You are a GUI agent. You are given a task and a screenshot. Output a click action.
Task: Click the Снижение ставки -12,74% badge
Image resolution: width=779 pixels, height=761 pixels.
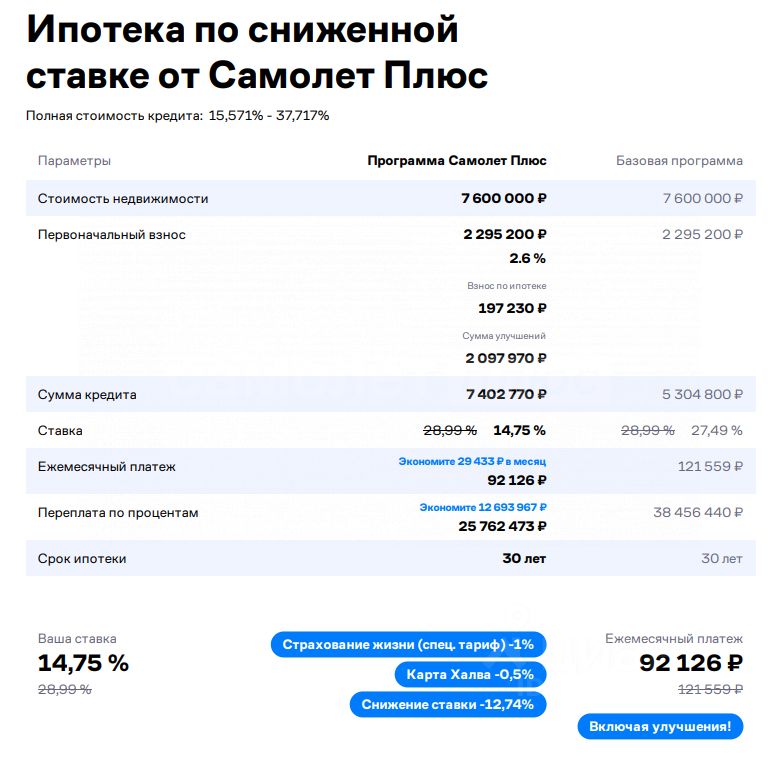(448, 704)
